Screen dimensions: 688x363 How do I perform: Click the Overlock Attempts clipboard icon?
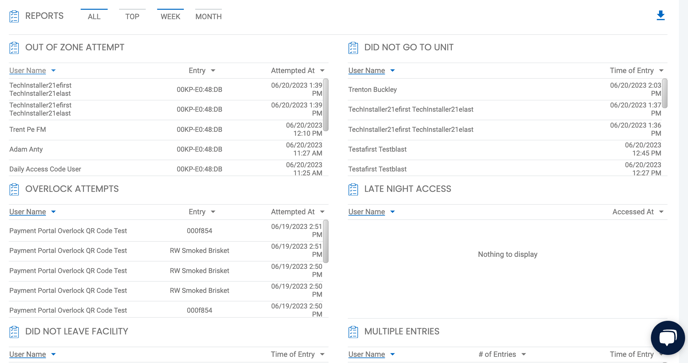pos(14,189)
